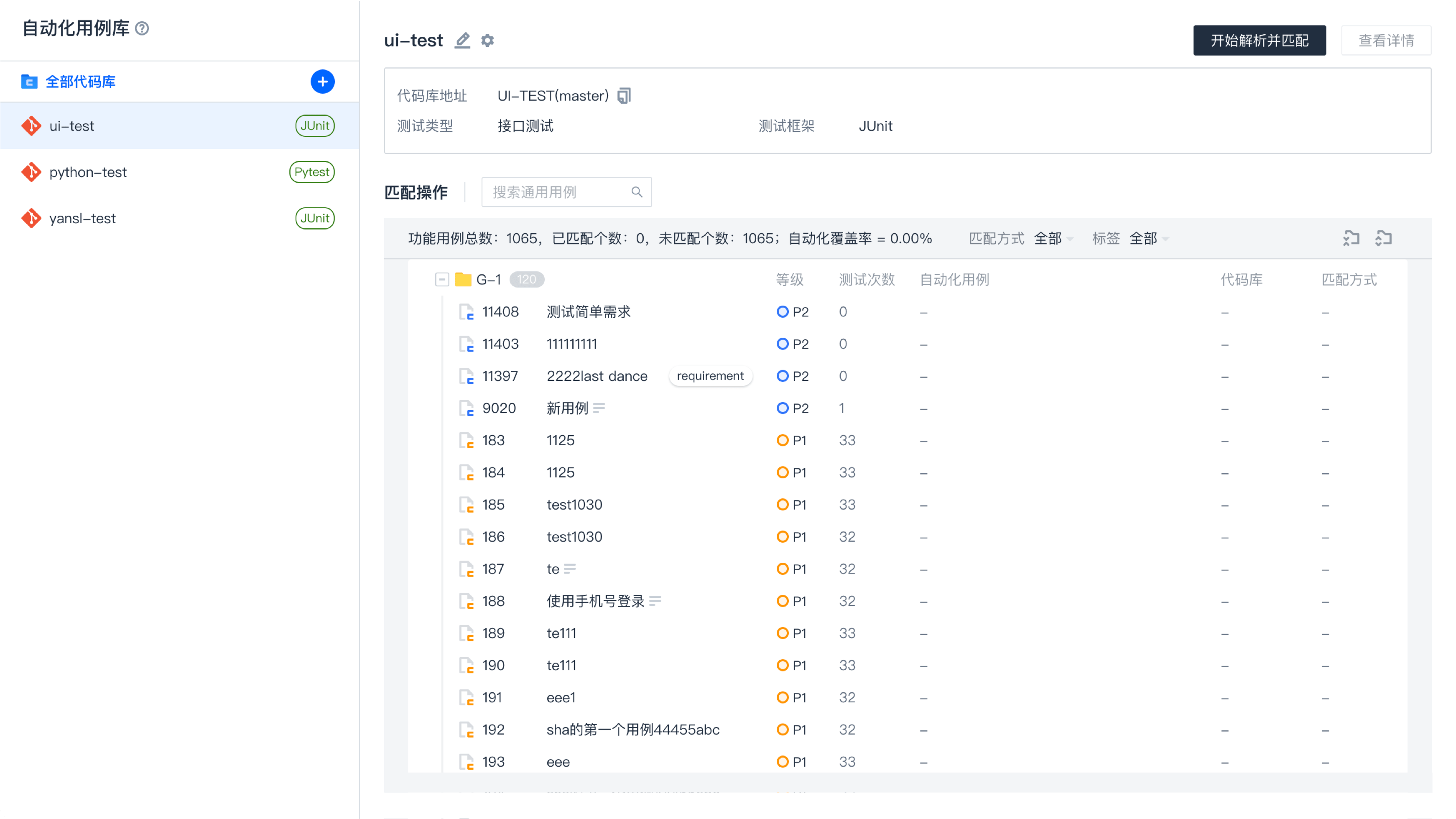Copy the UI-TEST(master) repository address
The height and width of the screenshot is (819, 1456).
click(624, 95)
